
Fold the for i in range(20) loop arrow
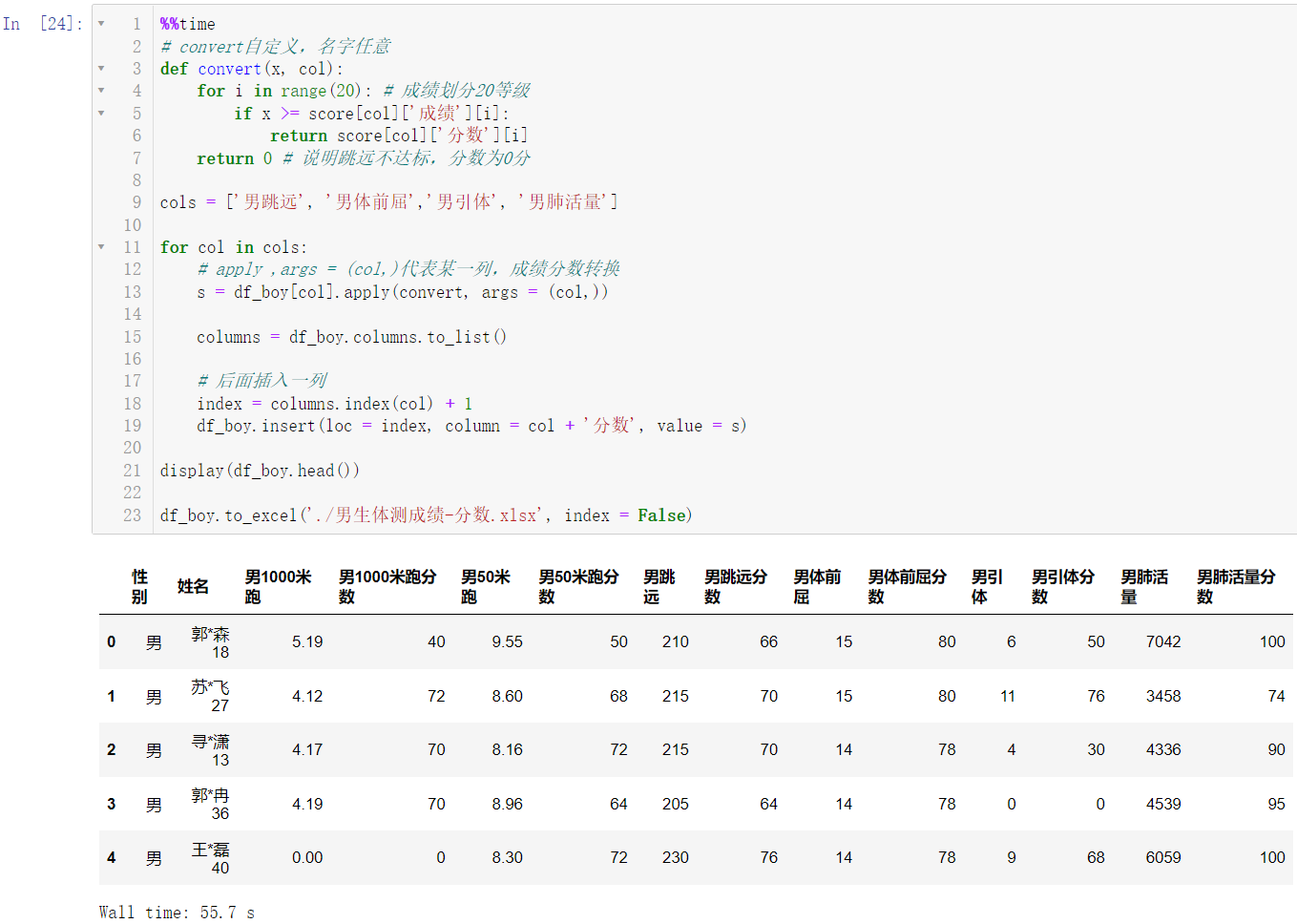[101, 91]
